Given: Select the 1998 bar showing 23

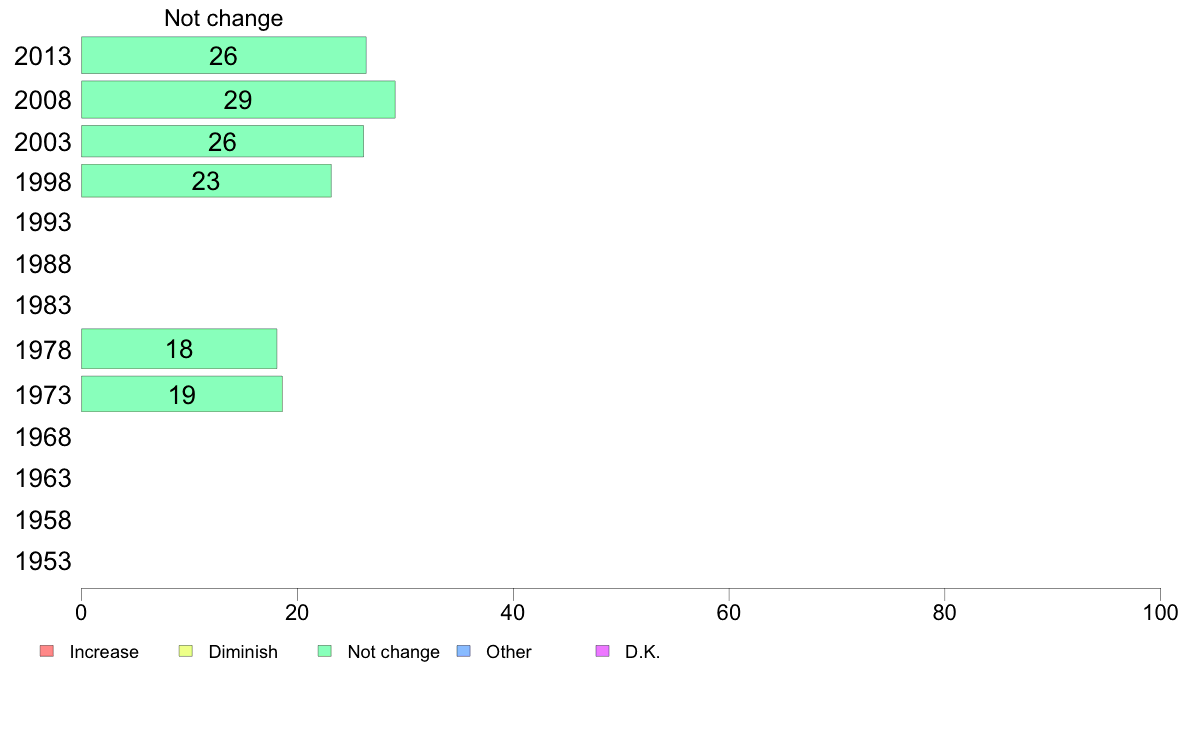Looking at the screenshot, I should tap(206, 181).
